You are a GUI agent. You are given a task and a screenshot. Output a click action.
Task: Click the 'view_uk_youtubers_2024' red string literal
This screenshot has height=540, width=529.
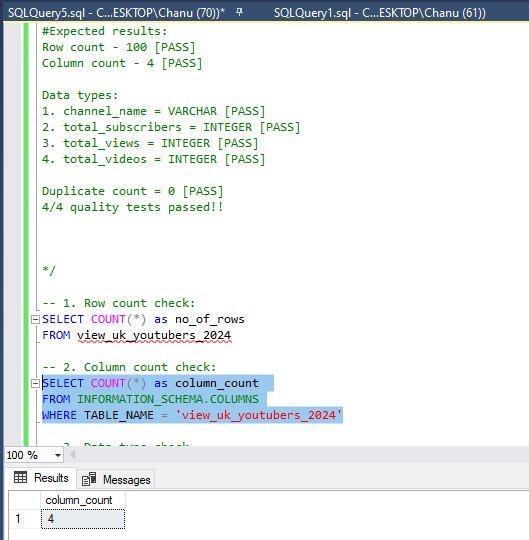(259, 415)
